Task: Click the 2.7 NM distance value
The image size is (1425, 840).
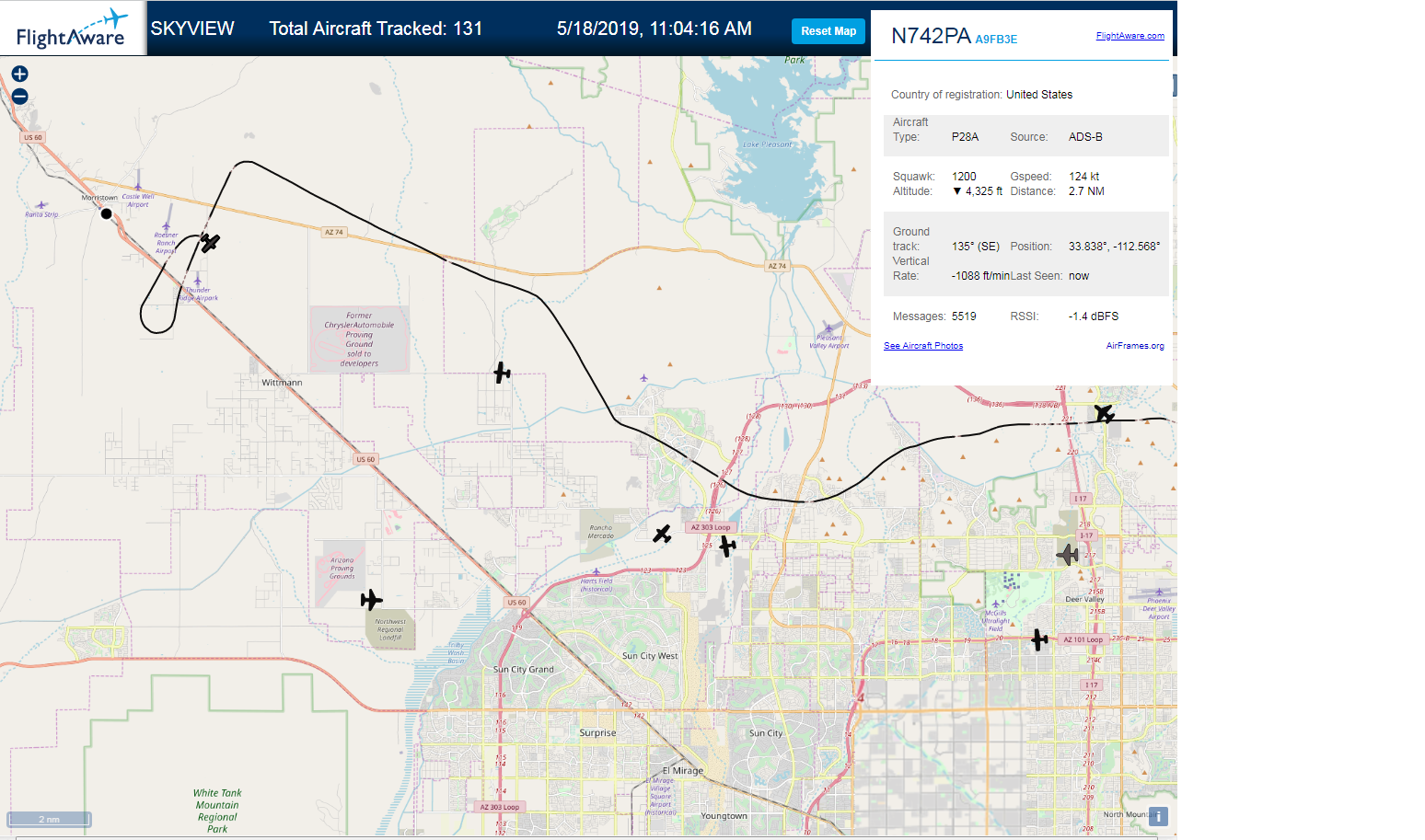Action: point(1086,191)
